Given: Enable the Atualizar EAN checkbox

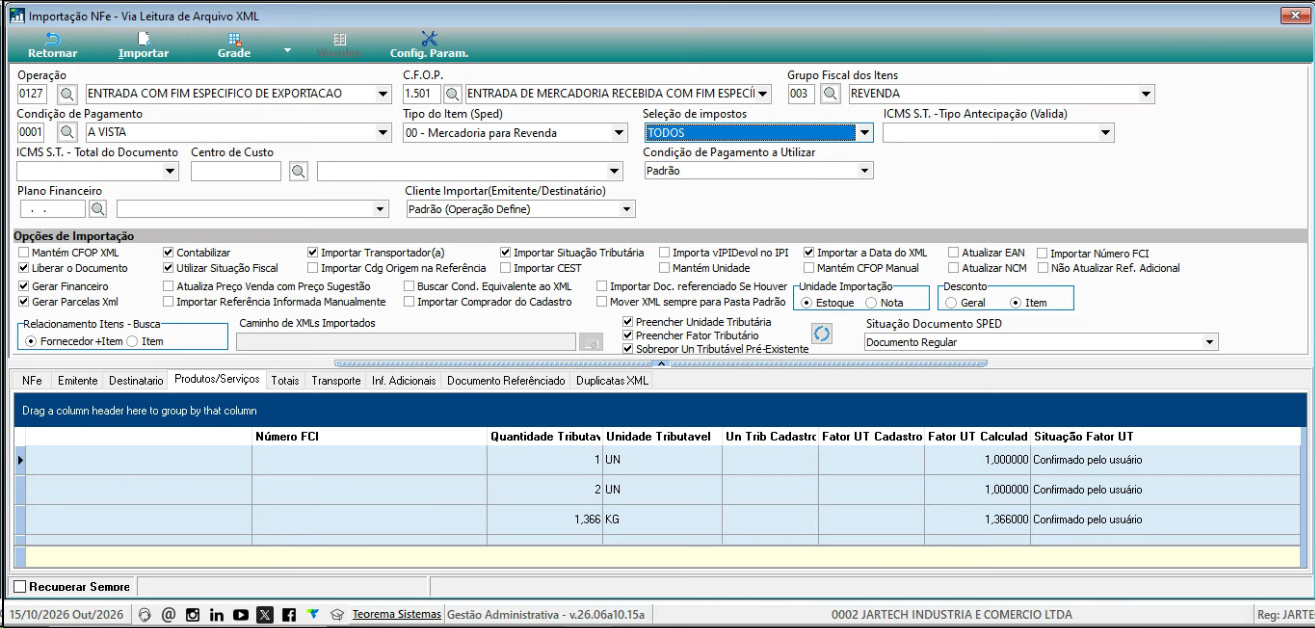Looking at the screenshot, I should [x=954, y=253].
